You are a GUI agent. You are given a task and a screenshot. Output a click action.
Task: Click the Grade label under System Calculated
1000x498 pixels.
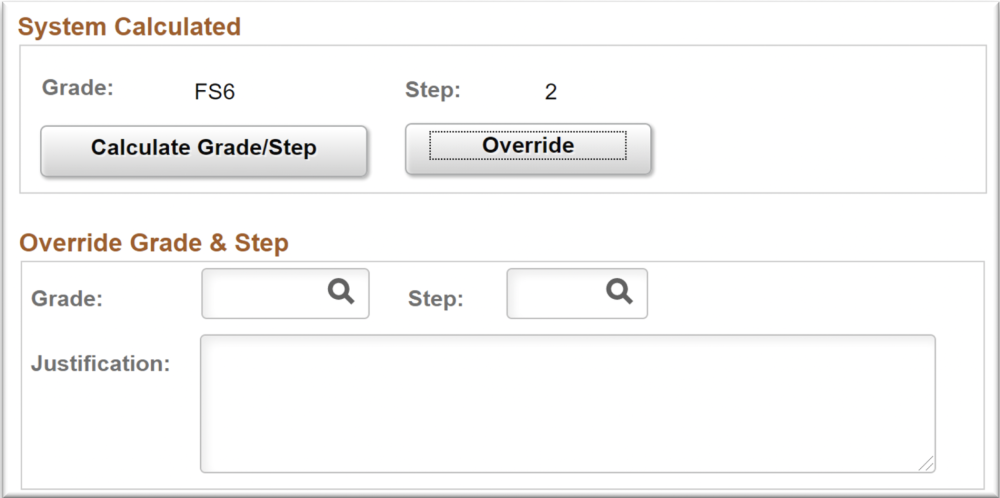pyautogui.click(x=78, y=87)
